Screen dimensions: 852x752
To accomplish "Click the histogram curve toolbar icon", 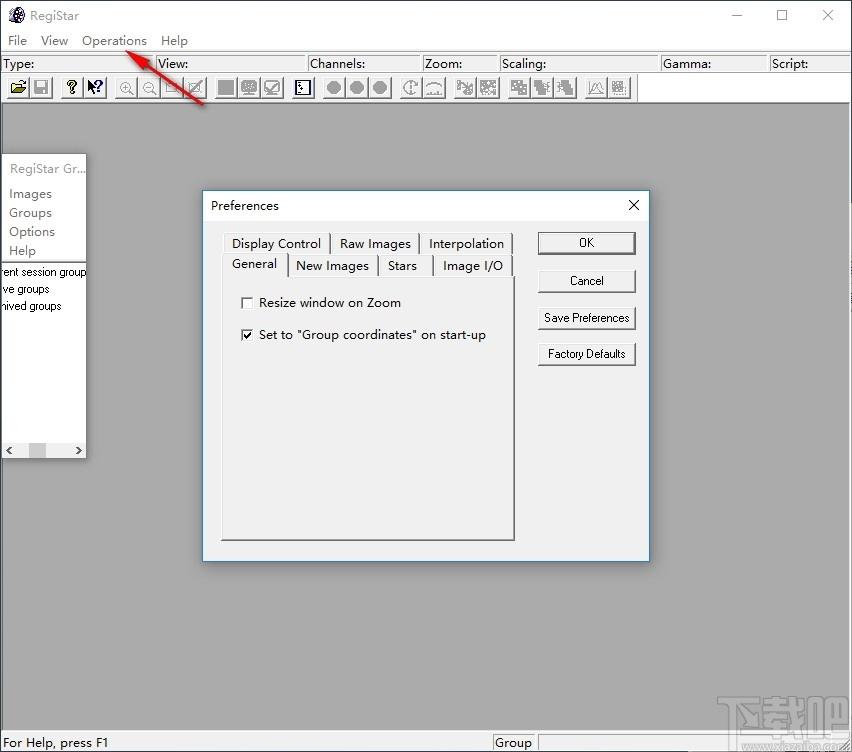I will 596,87.
